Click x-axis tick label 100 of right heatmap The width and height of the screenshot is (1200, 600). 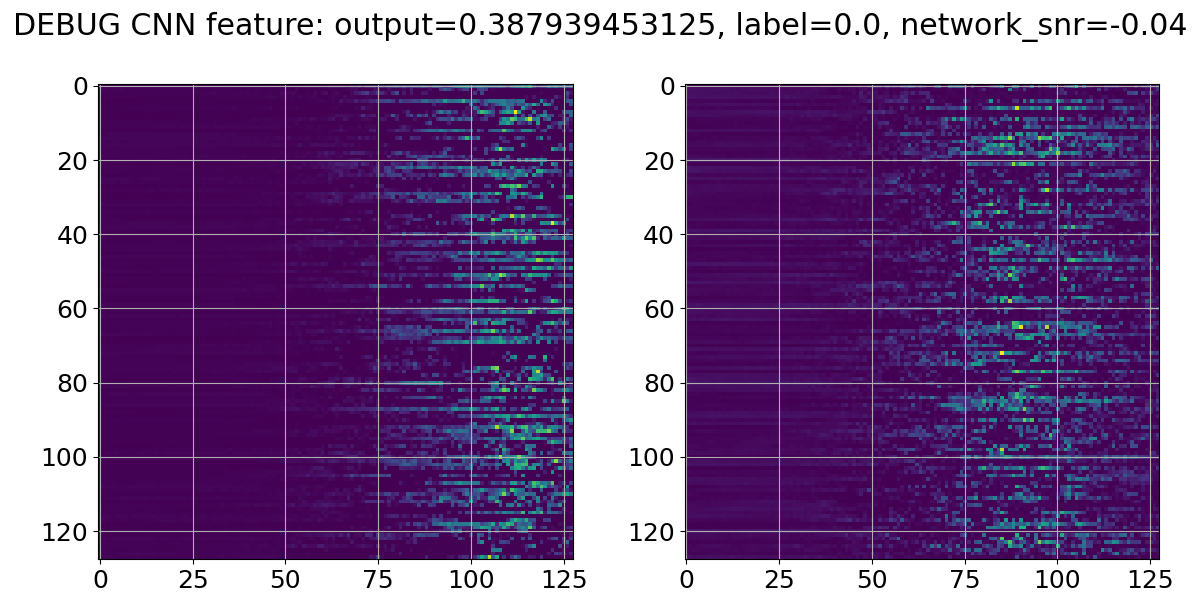pyautogui.click(x=1057, y=579)
